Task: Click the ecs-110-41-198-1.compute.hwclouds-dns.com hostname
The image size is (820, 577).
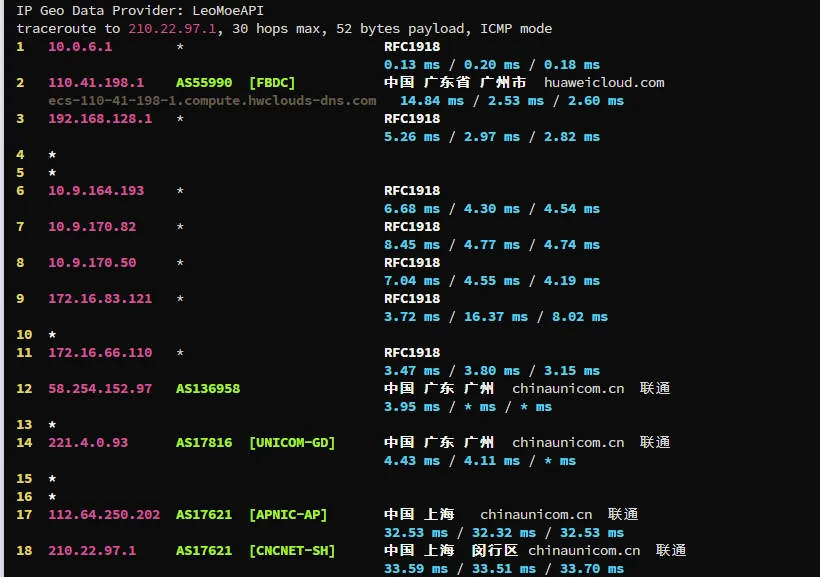Action: pos(212,100)
